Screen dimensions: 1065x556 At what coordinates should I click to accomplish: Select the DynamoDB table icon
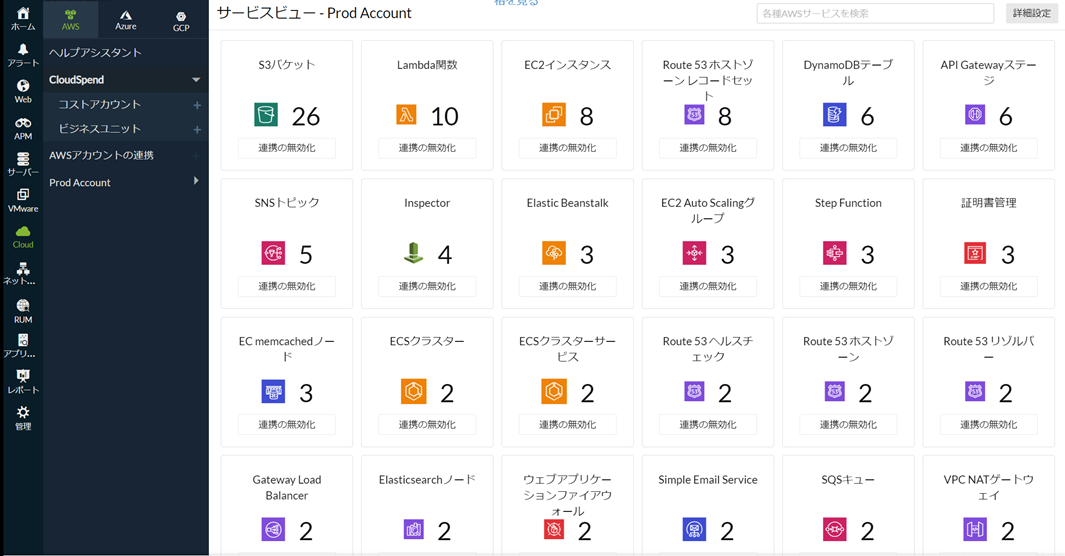[x=834, y=115]
